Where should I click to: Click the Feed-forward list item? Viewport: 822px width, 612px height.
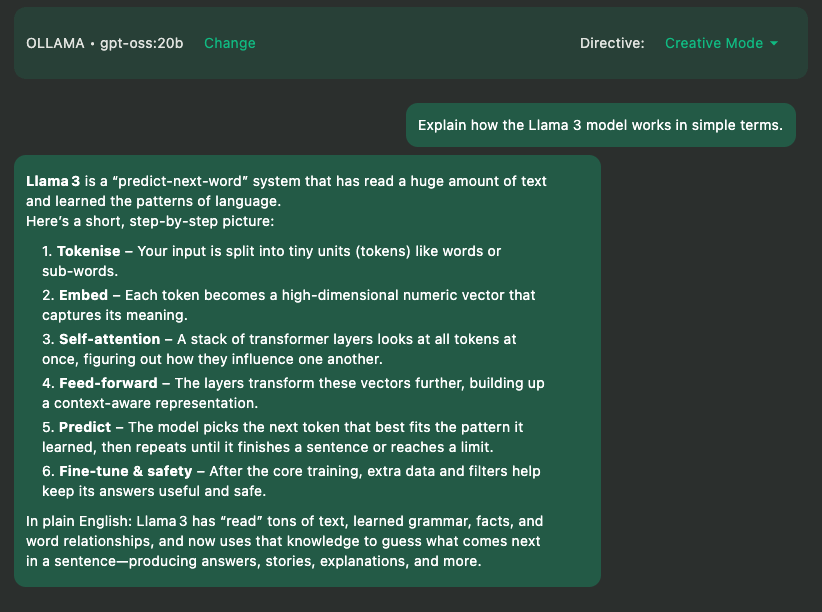pyautogui.click(x=107, y=383)
